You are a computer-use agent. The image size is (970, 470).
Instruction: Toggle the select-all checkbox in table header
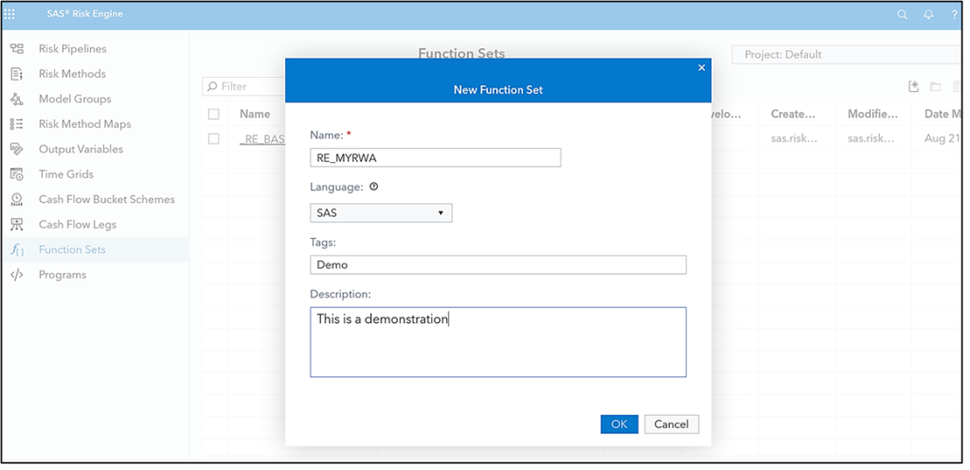pyautogui.click(x=214, y=114)
